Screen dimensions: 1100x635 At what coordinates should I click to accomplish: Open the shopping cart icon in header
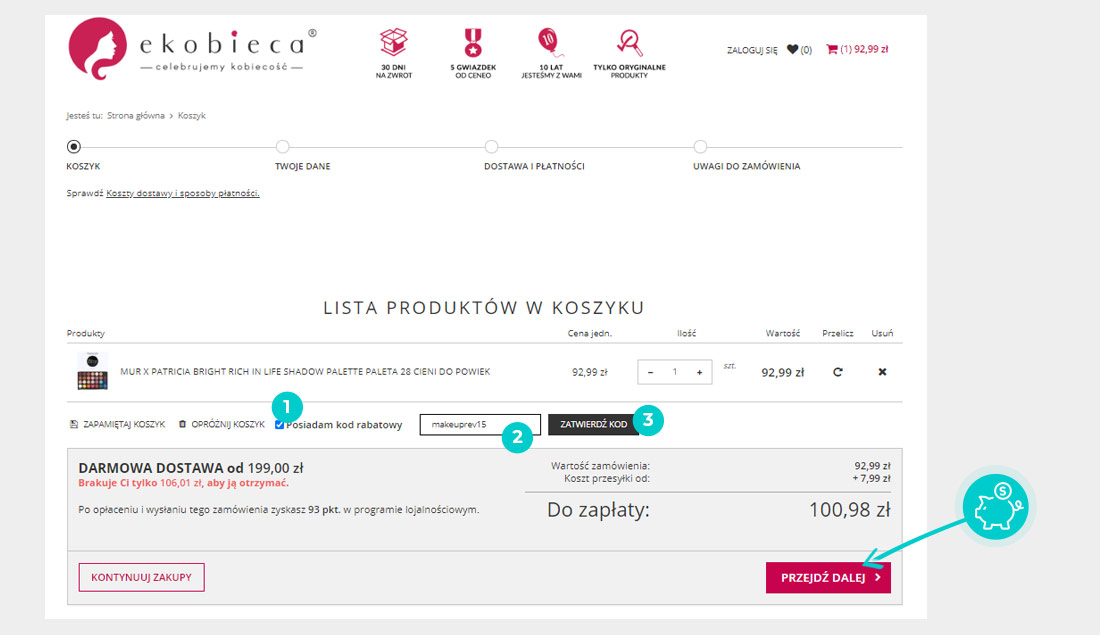click(832, 49)
